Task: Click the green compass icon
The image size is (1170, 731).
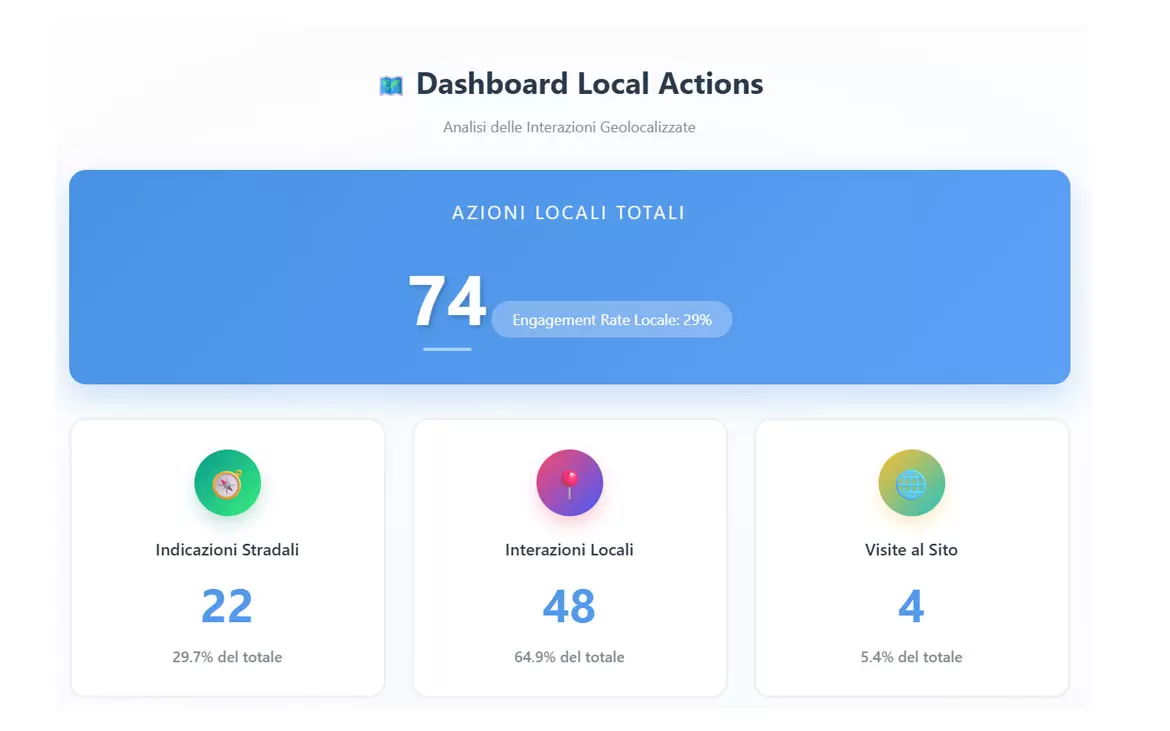Action: click(227, 483)
